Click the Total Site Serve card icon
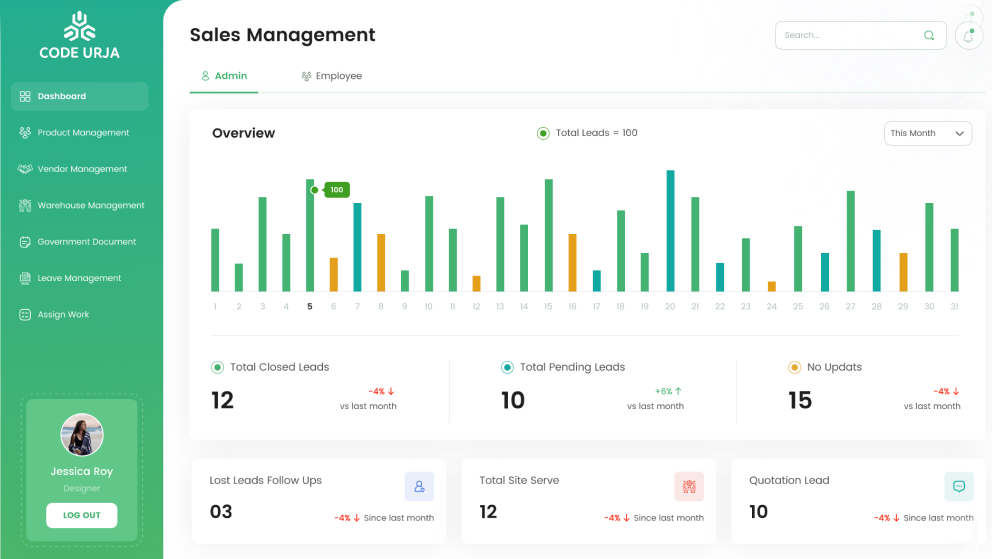992x559 pixels. (x=689, y=487)
